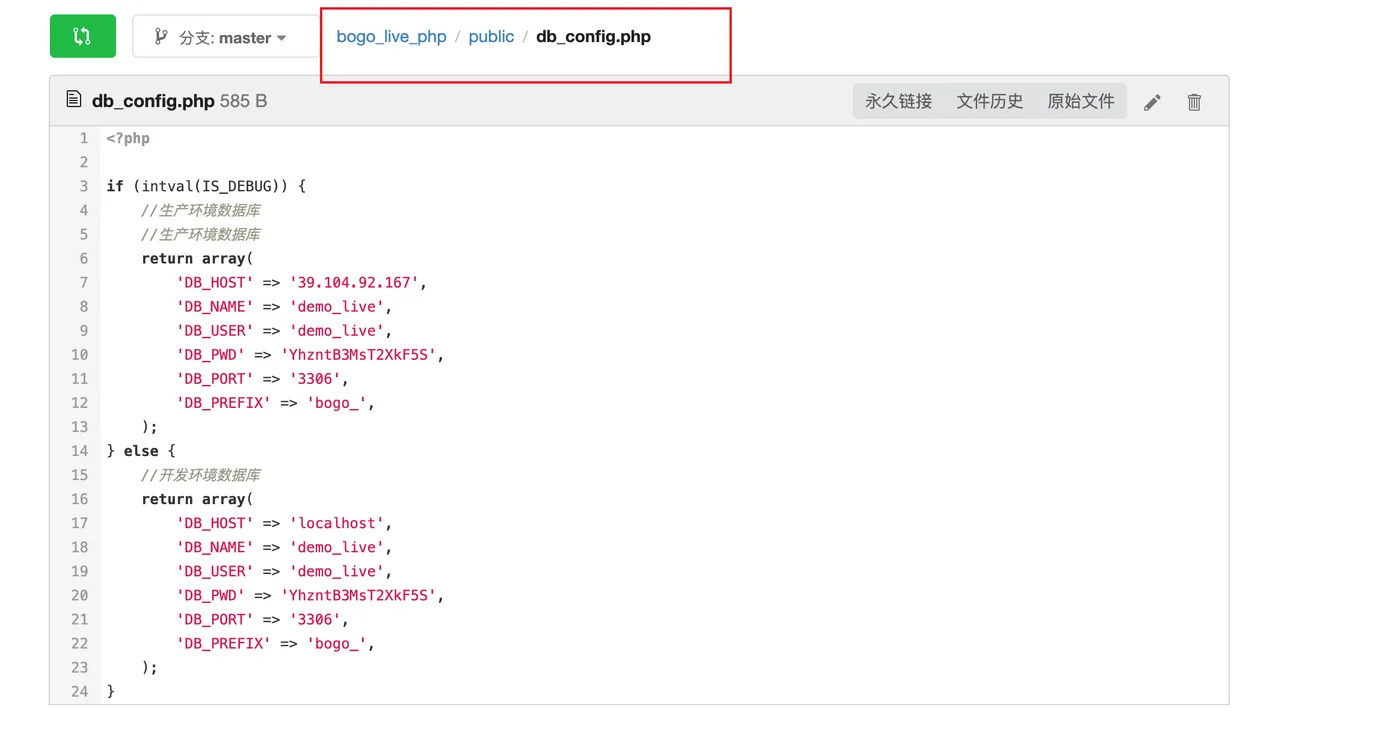Click db_config.php in the breadcrumb path
The height and width of the screenshot is (746, 1400).
593,37
